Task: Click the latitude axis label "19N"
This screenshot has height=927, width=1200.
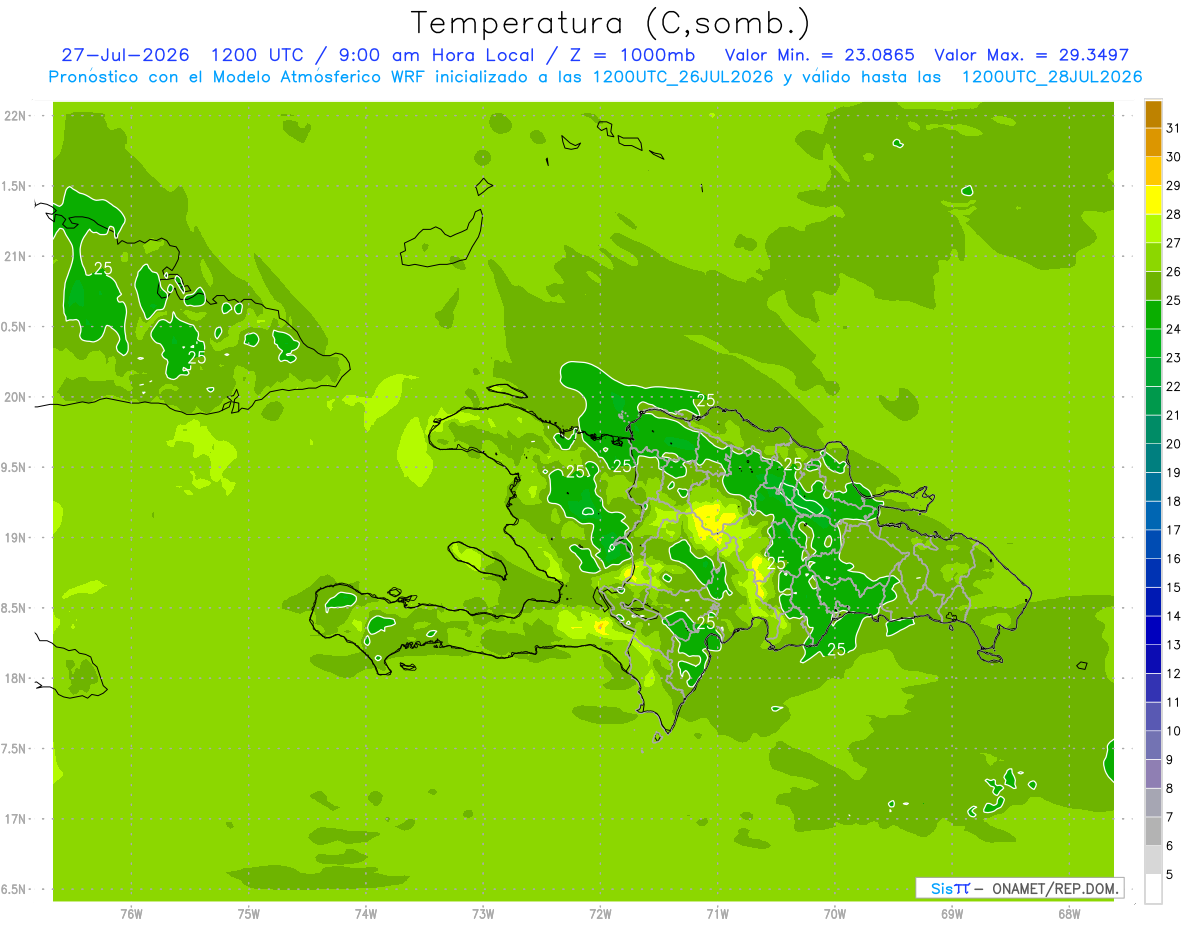Action: (x=15, y=538)
